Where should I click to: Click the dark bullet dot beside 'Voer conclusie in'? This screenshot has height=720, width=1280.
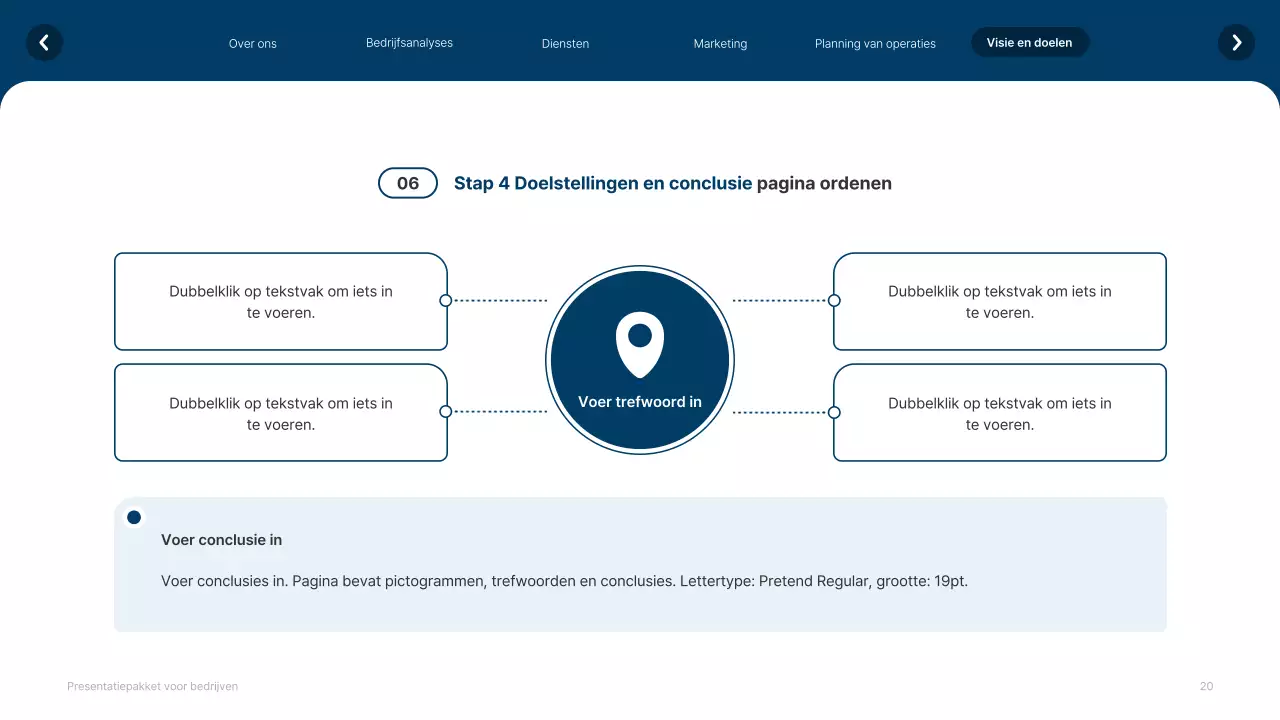click(133, 517)
